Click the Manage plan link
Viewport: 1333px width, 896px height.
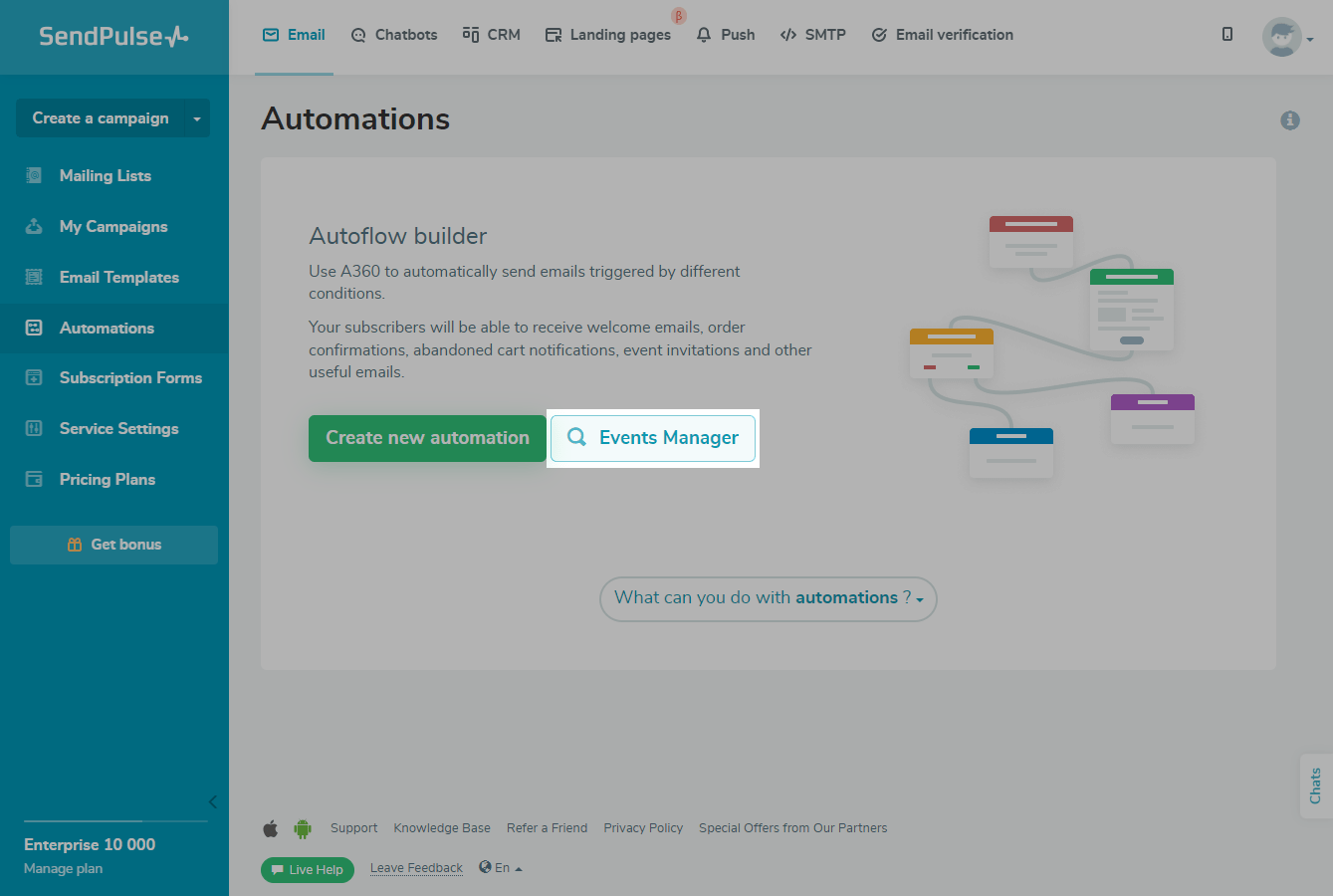point(63,868)
